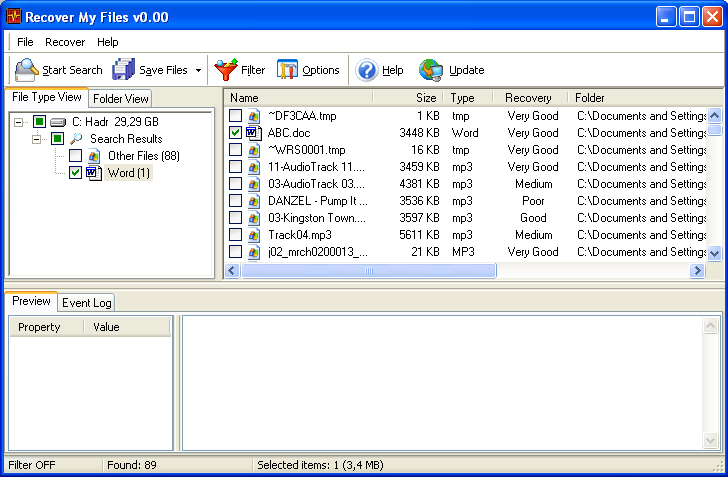Click the file list scroll right arrow
Image resolution: width=728 pixels, height=477 pixels.
(x=697, y=270)
